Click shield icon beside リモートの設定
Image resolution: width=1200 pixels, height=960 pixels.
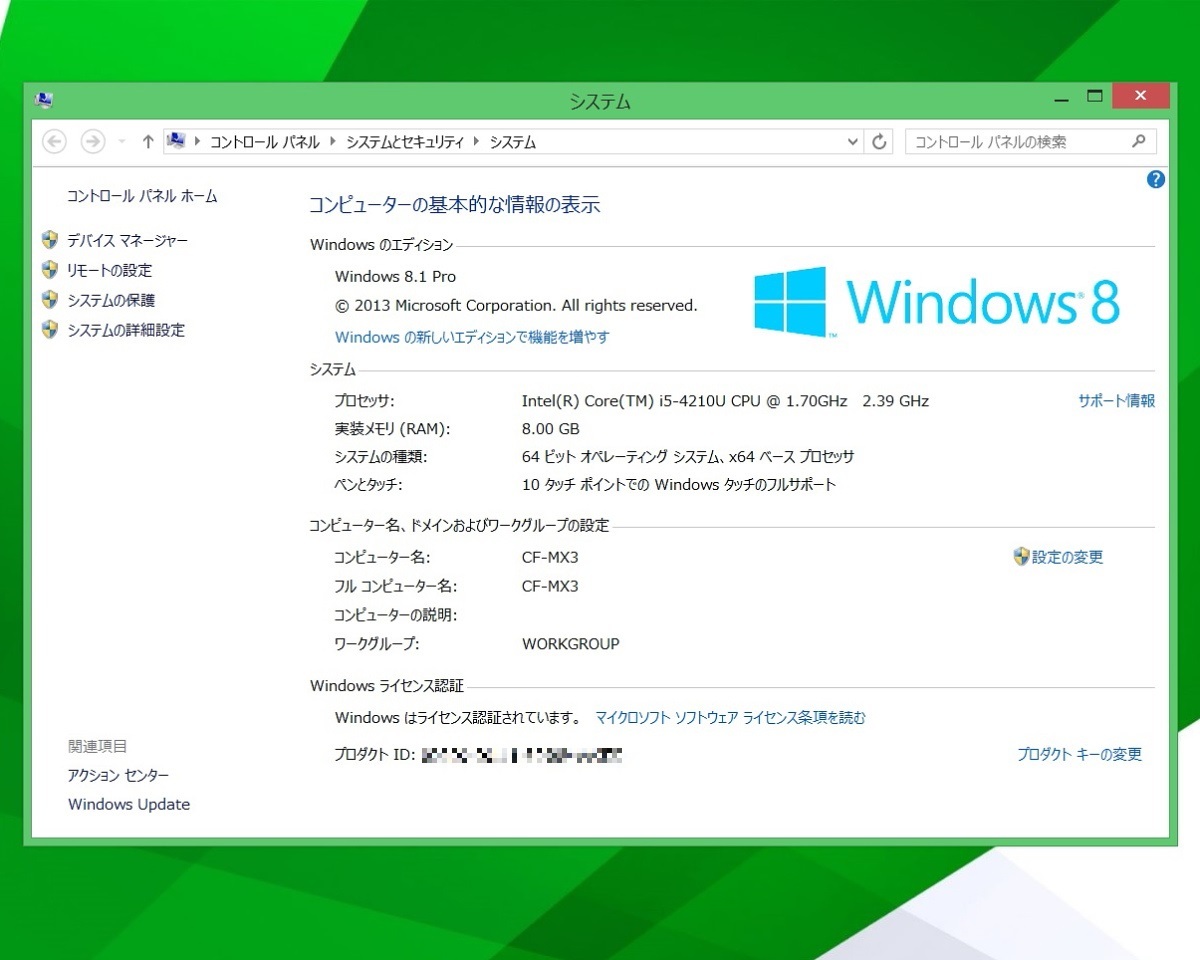50,270
